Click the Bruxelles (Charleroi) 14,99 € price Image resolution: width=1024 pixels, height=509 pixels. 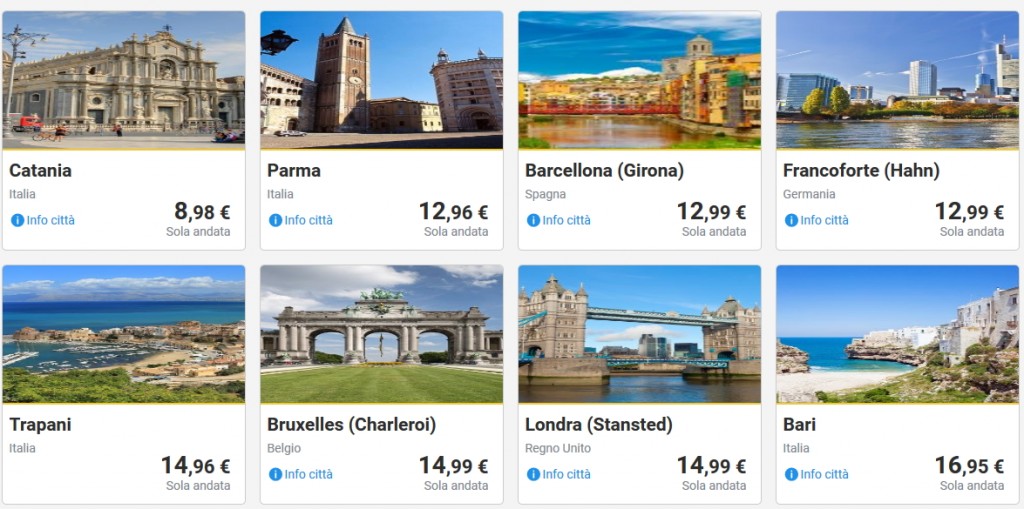pyautogui.click(x=453, y=466)
